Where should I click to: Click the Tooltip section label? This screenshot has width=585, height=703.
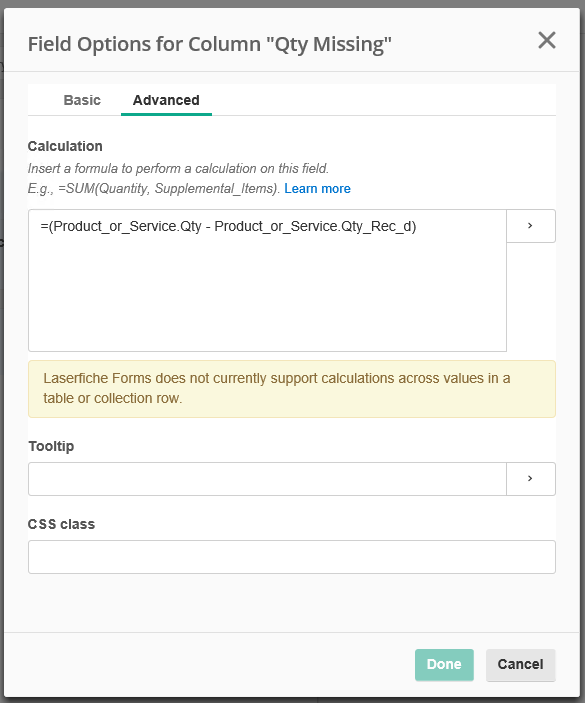click(51, 446)
